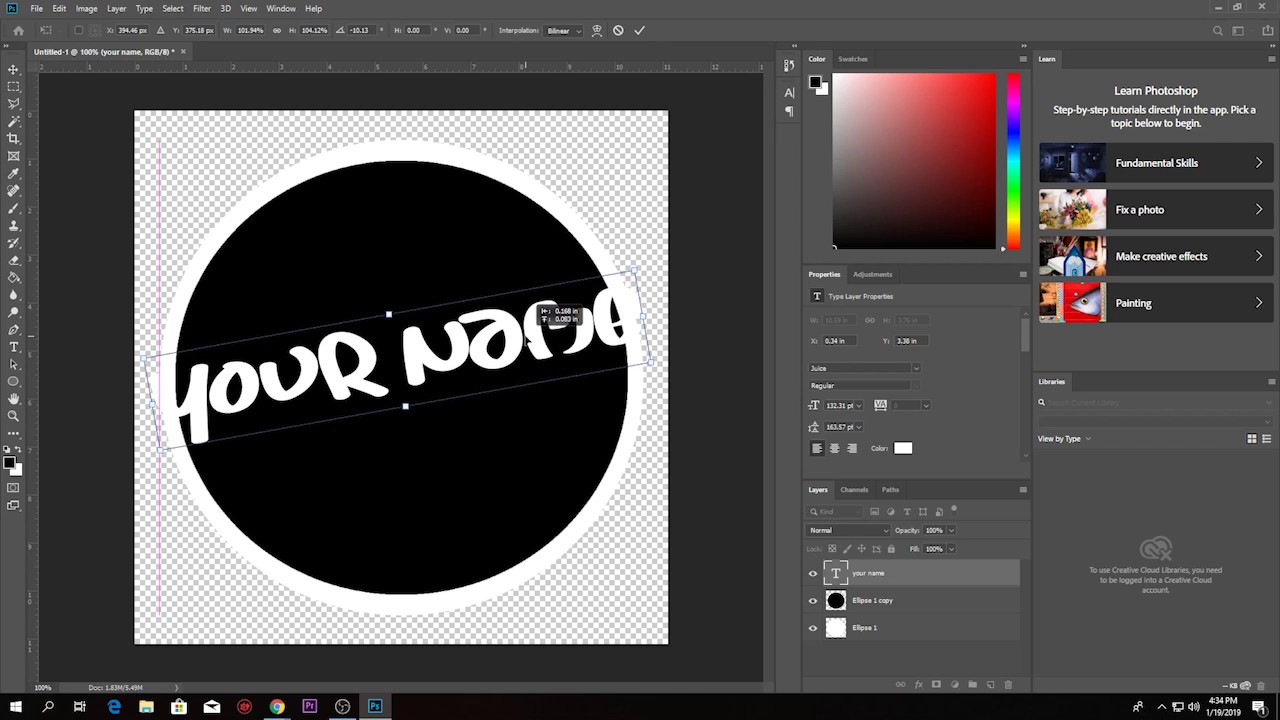Open the Character panel icon
The height and width of the screenshot is (720, 1280).
coord(789,93)
